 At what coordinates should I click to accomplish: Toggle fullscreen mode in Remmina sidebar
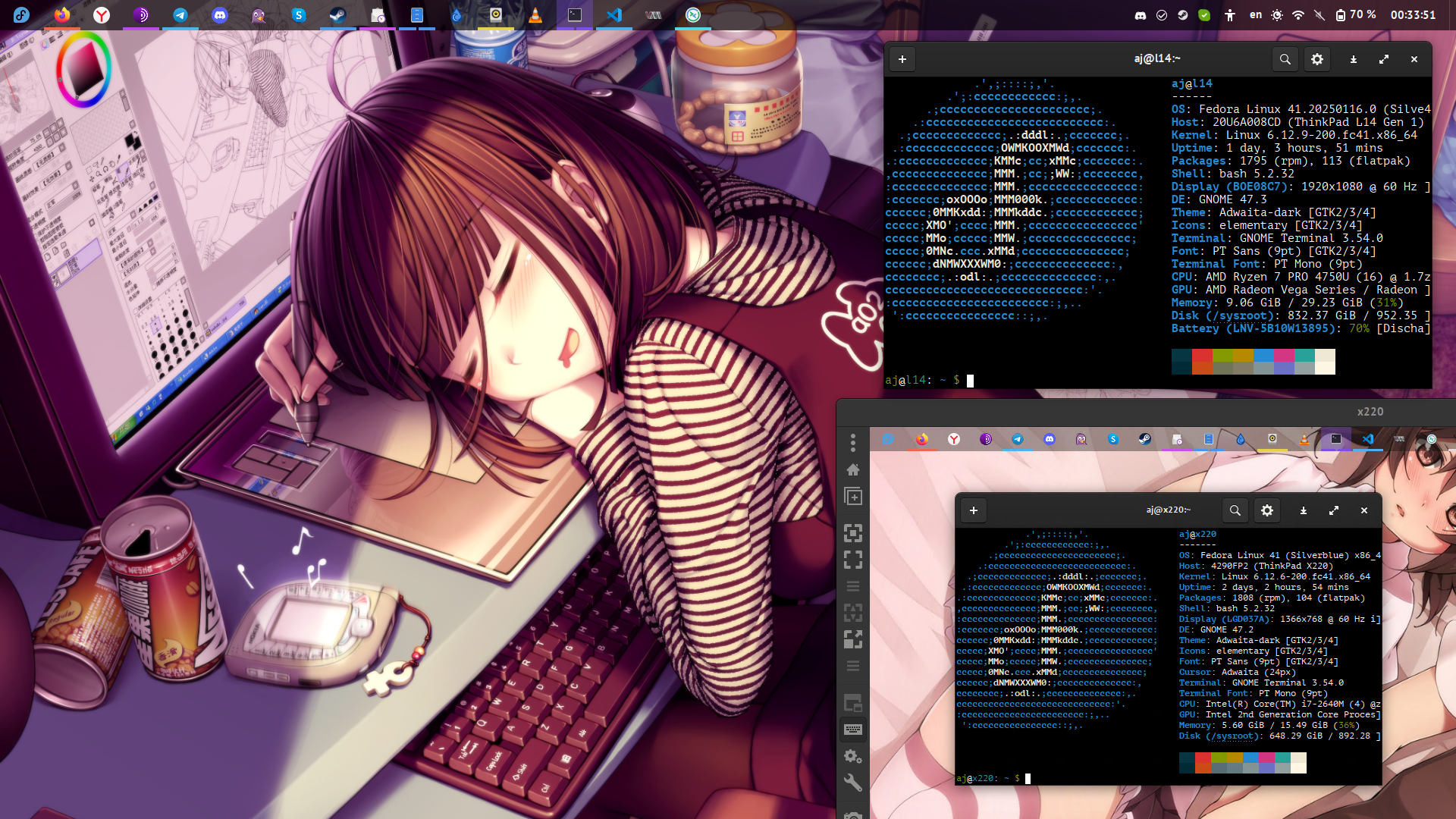pyautogui.click(x=853, y=560)
